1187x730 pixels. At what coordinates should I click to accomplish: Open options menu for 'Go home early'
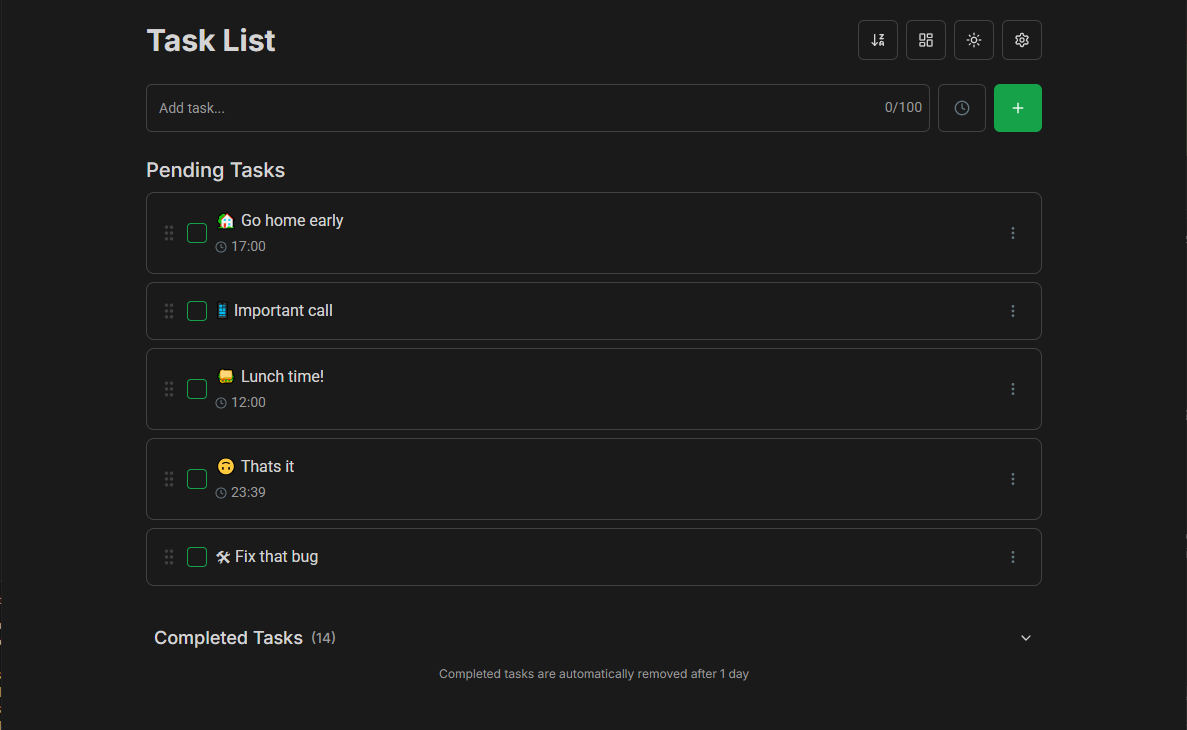[x=1012, y=233]
